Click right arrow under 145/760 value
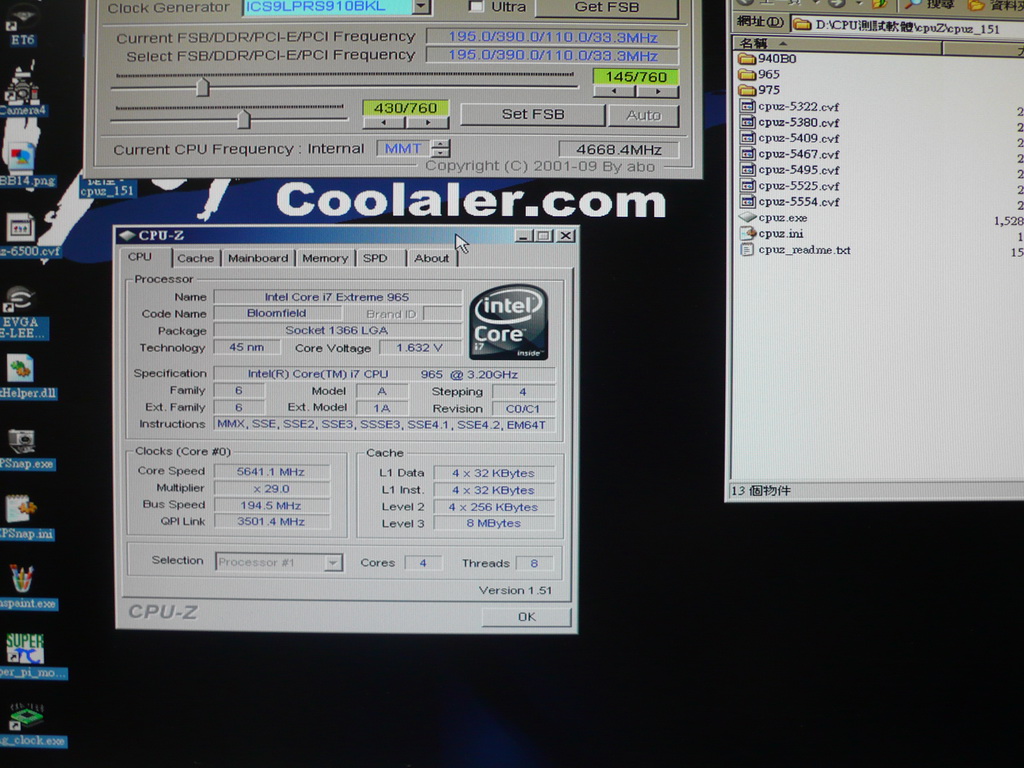 point(658,91)
